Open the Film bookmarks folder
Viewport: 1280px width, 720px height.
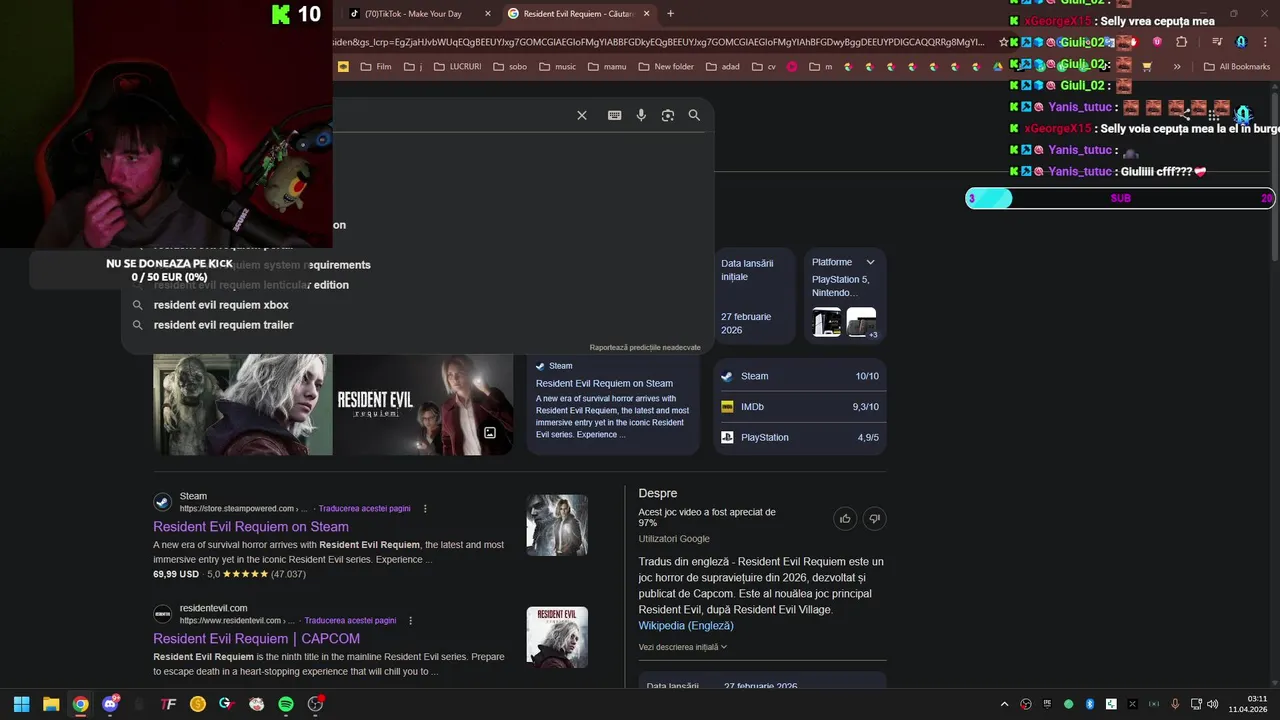375,67
